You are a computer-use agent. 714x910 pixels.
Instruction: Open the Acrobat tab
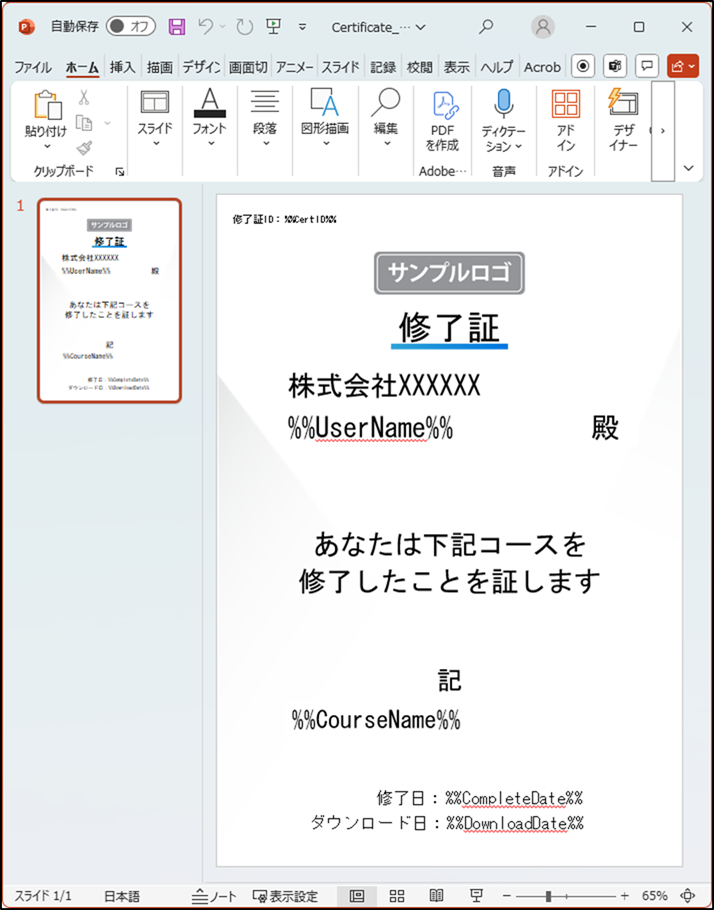(x=542, y=67)
